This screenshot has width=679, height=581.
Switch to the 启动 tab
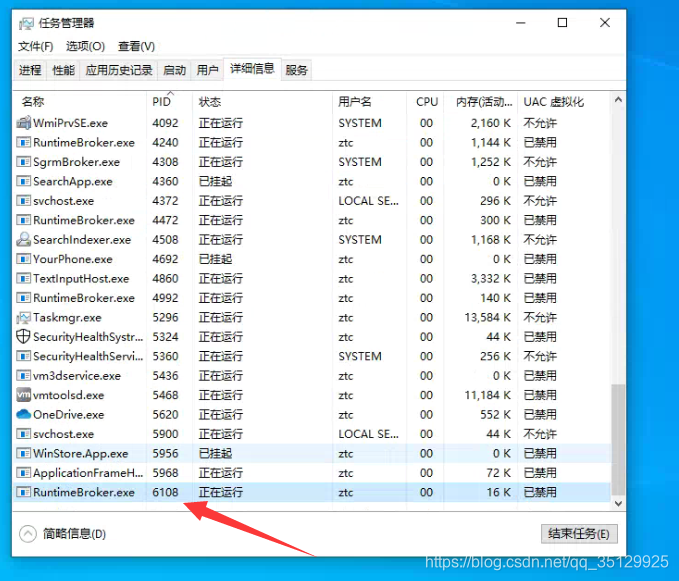[175, 70]
